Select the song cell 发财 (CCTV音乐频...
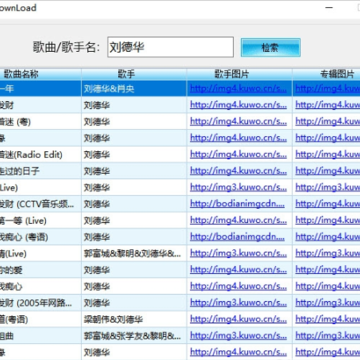The image size is (360, 360). 40,204
